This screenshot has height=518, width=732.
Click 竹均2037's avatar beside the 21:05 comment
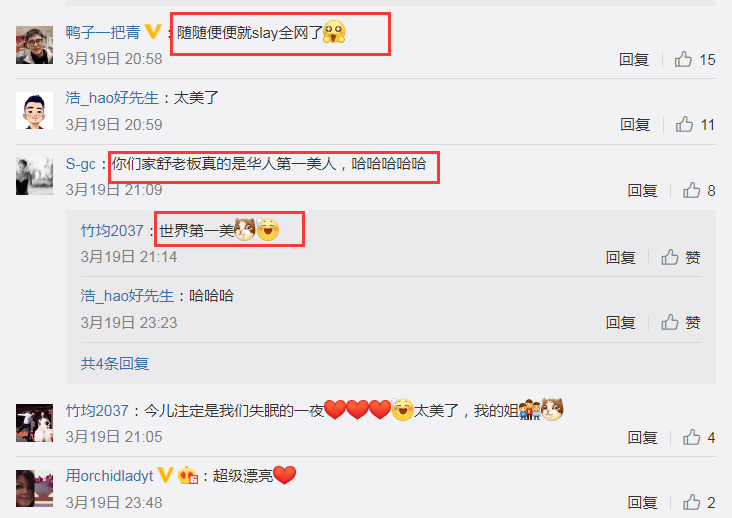(x=35, y=423)
